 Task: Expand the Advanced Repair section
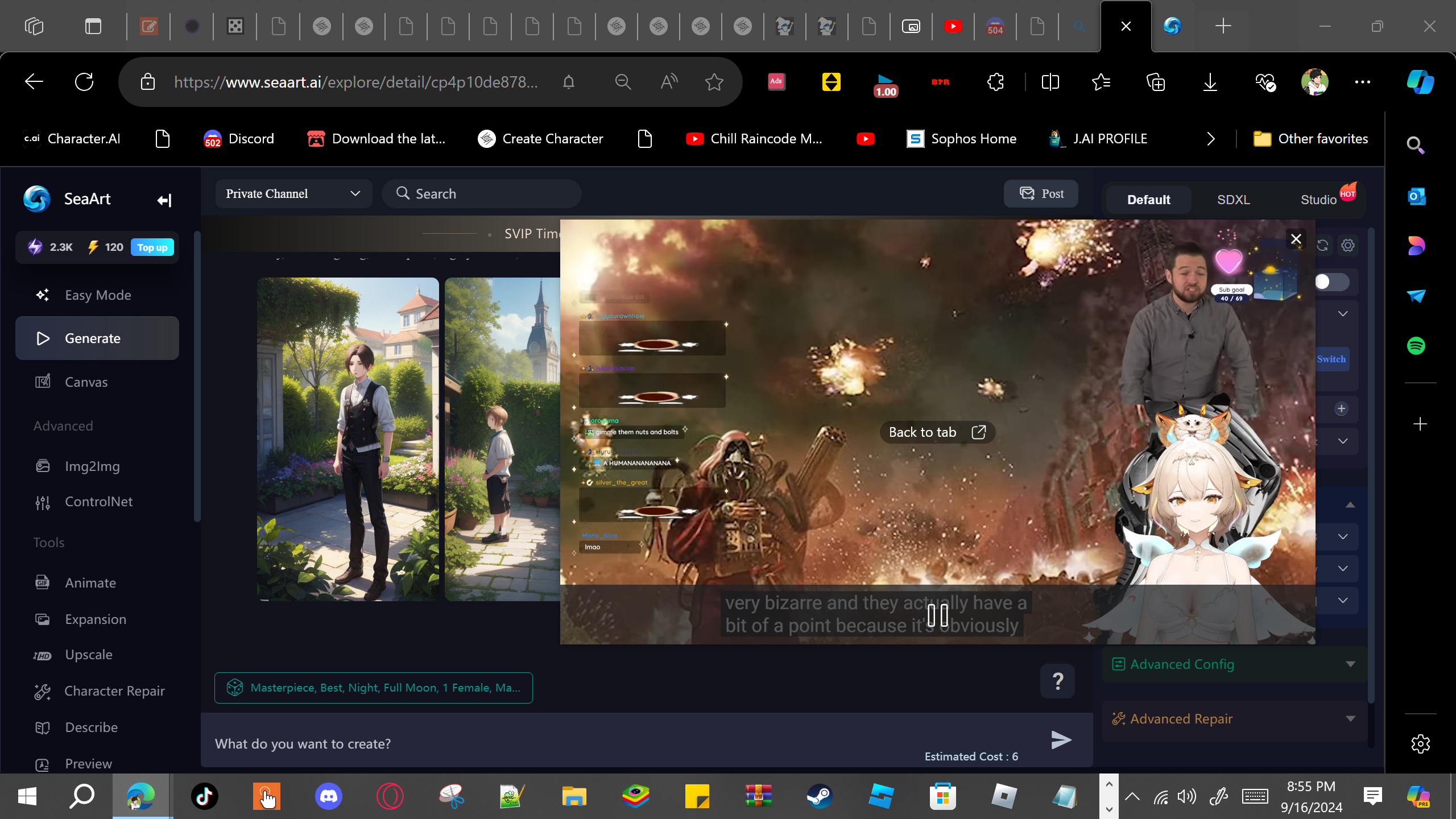(x=1233, y=719)
